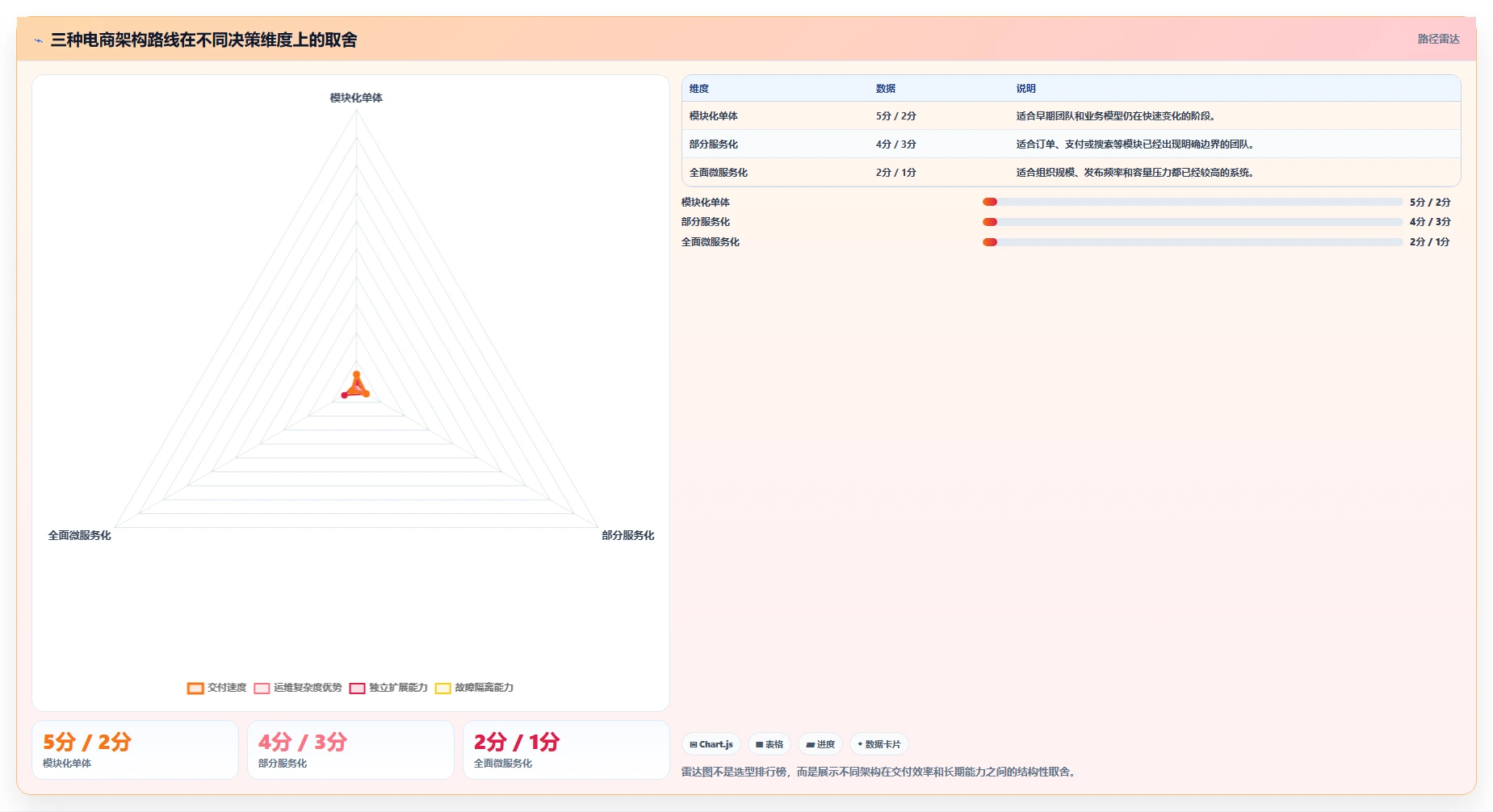Image resolution: width=1493 pixels, height=812 pixels.
Task: Click the 维度 column header
Action: point(699,89)
